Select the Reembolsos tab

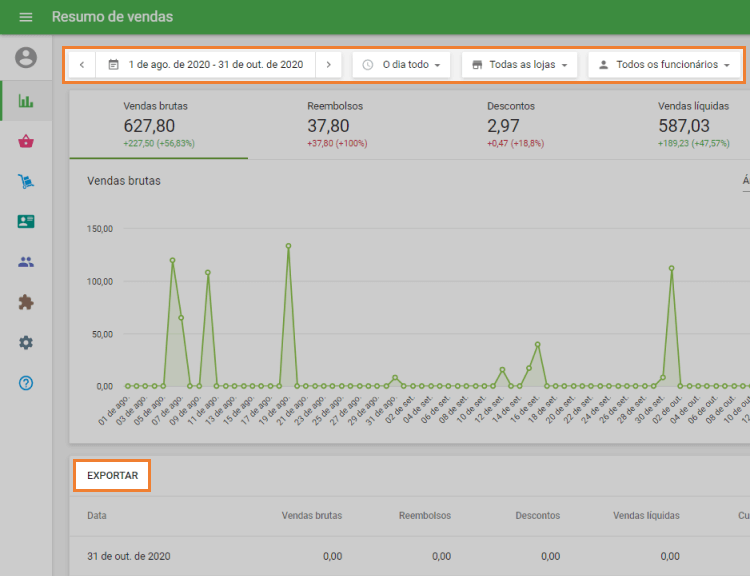coord(335,125)
